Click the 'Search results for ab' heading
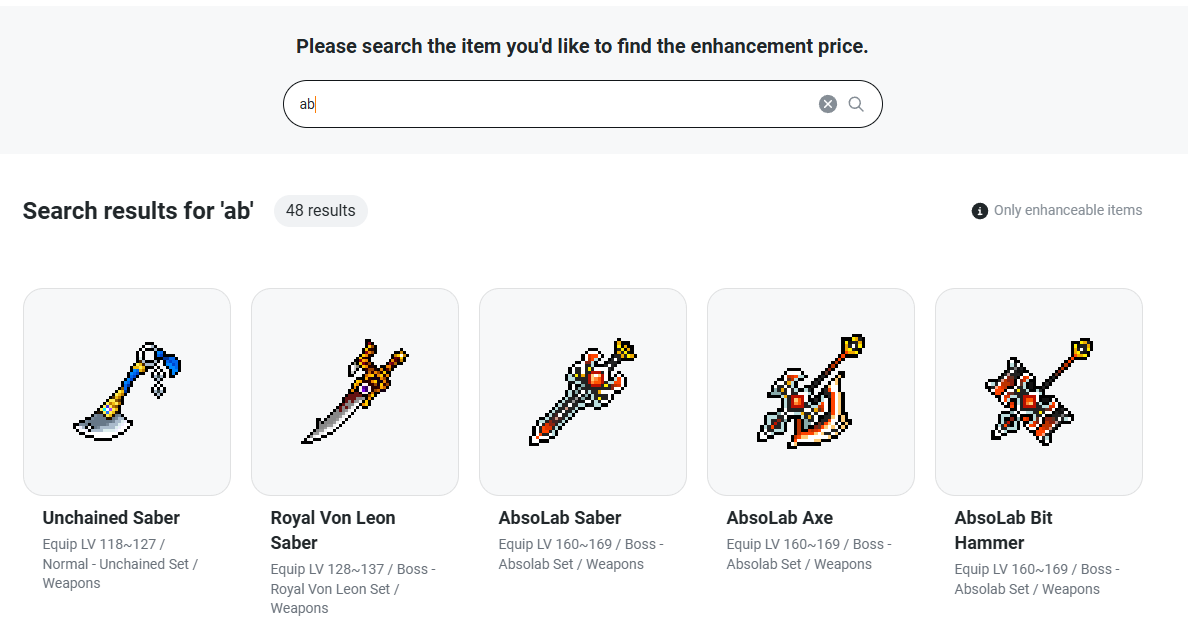This screenshot has width=1188, height=630. [x=138, y=211]
